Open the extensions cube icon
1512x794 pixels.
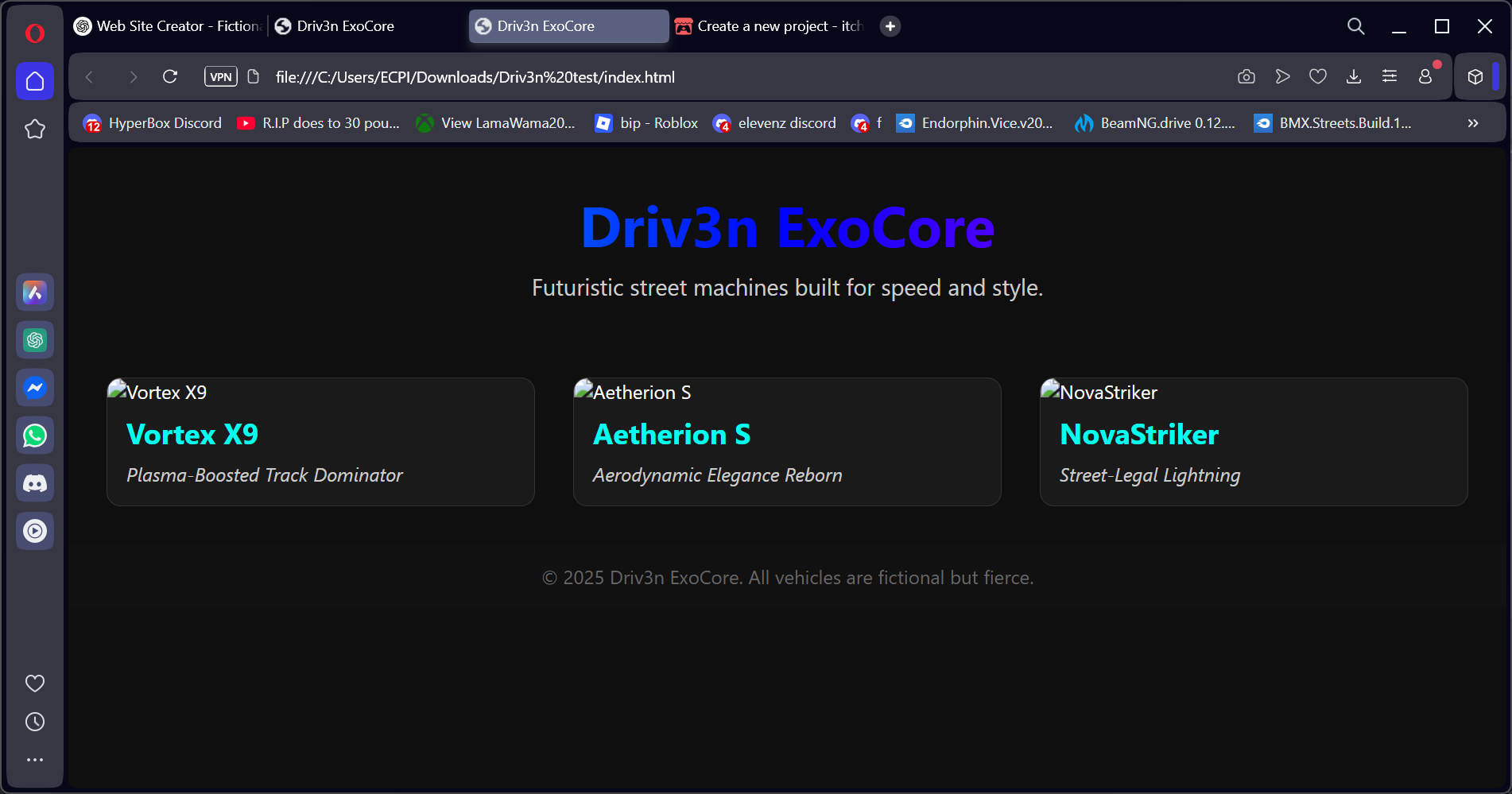[1475, 76]
